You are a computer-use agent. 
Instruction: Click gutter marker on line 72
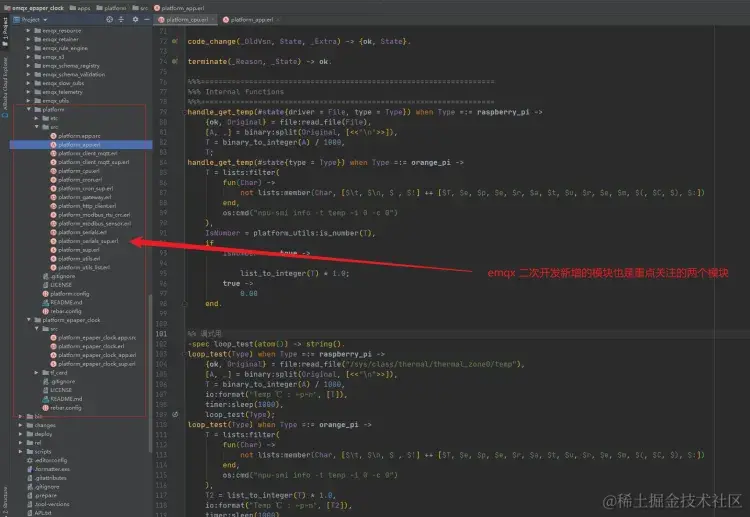pyautogui.click(x=175, y=42)
